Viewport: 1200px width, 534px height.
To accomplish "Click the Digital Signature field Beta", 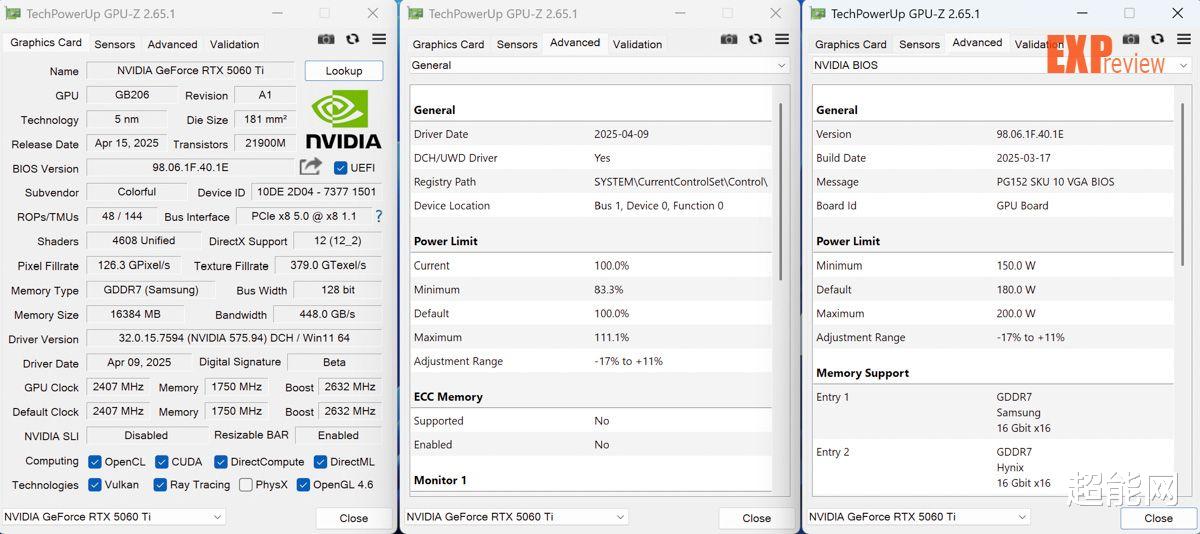I will 334,363.
